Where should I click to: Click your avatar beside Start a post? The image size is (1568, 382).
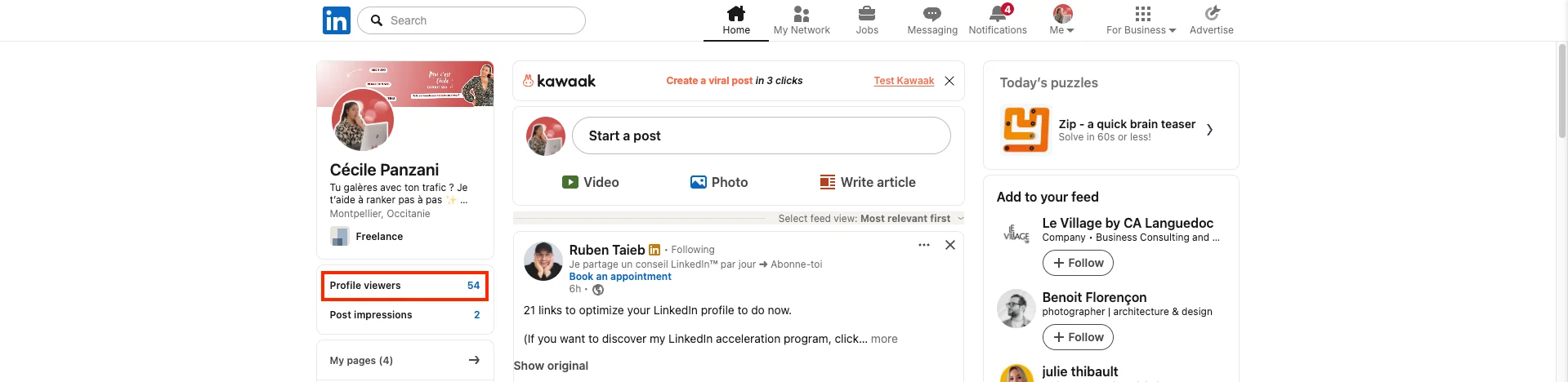pyautogui.click(x=546, y=135)
